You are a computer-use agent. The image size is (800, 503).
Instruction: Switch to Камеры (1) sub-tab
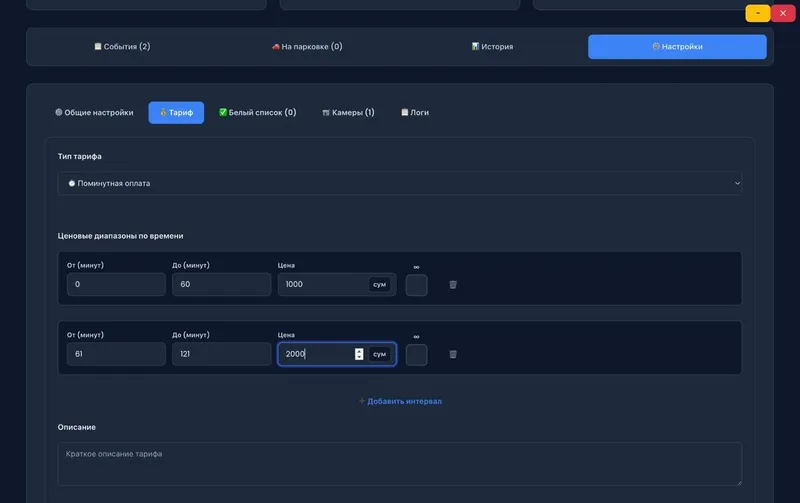click(x=348, y=112)
